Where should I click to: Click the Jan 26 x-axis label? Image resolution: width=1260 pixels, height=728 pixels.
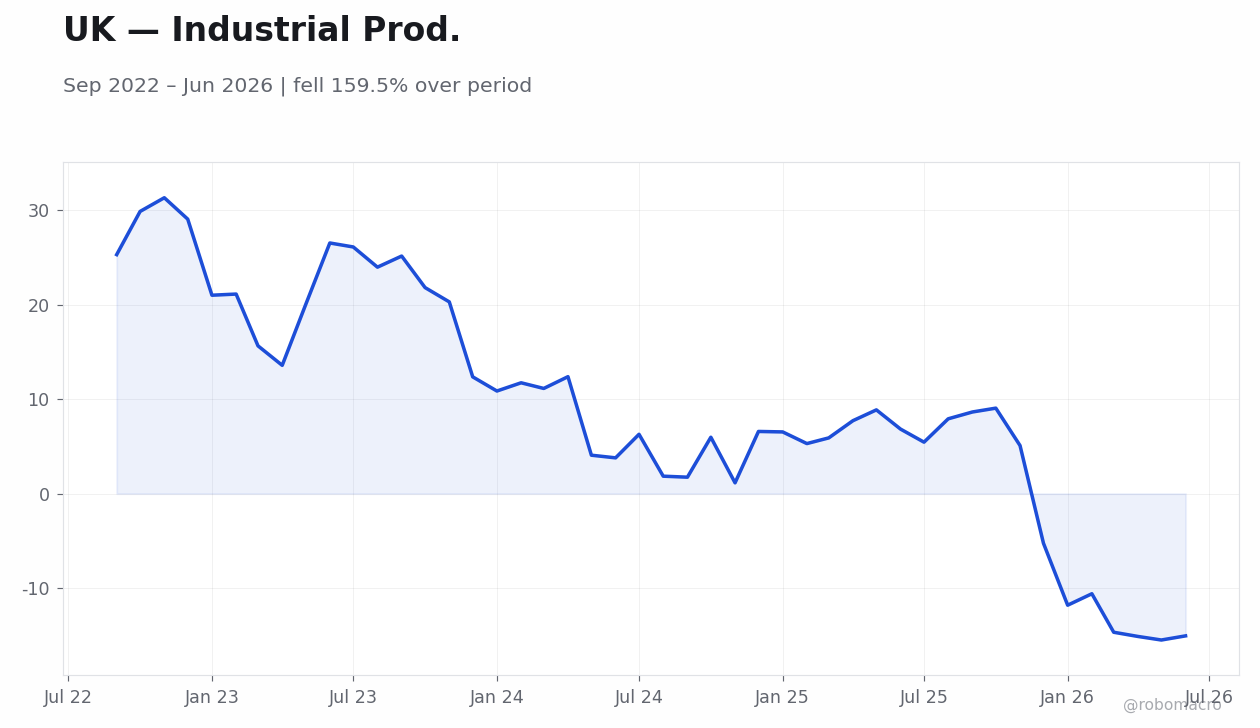pyautogui.click(x=1067, y=698)
